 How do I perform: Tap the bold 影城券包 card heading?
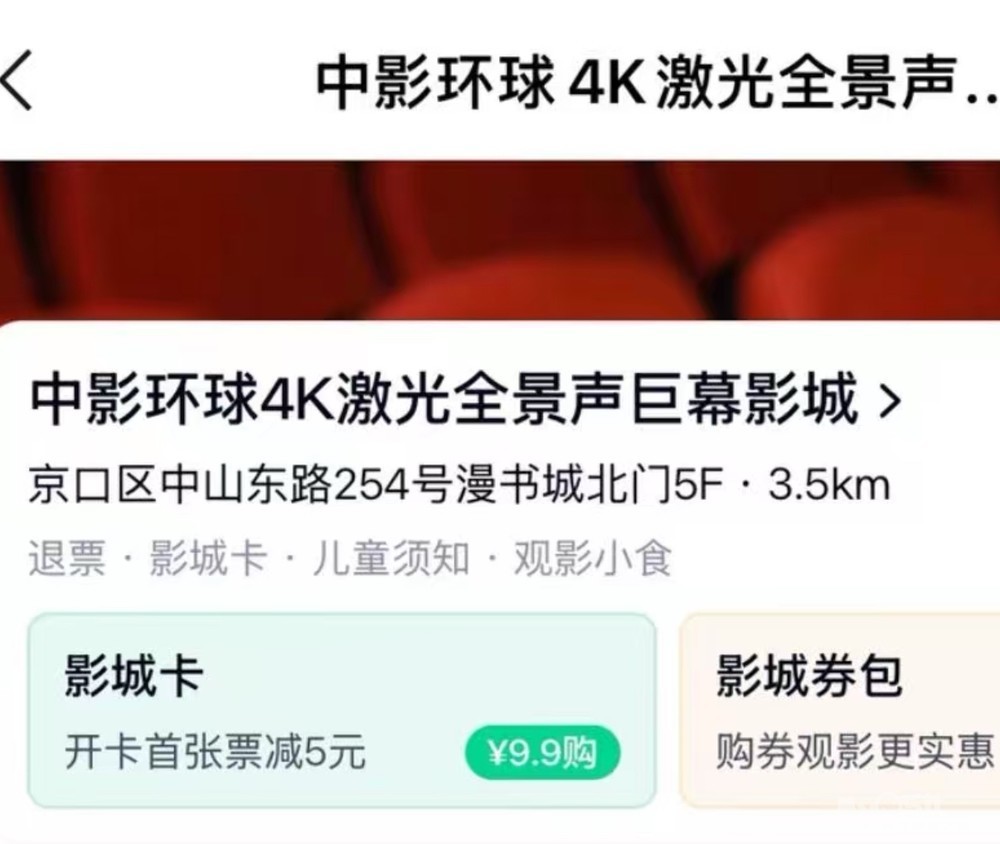(809, 676)
